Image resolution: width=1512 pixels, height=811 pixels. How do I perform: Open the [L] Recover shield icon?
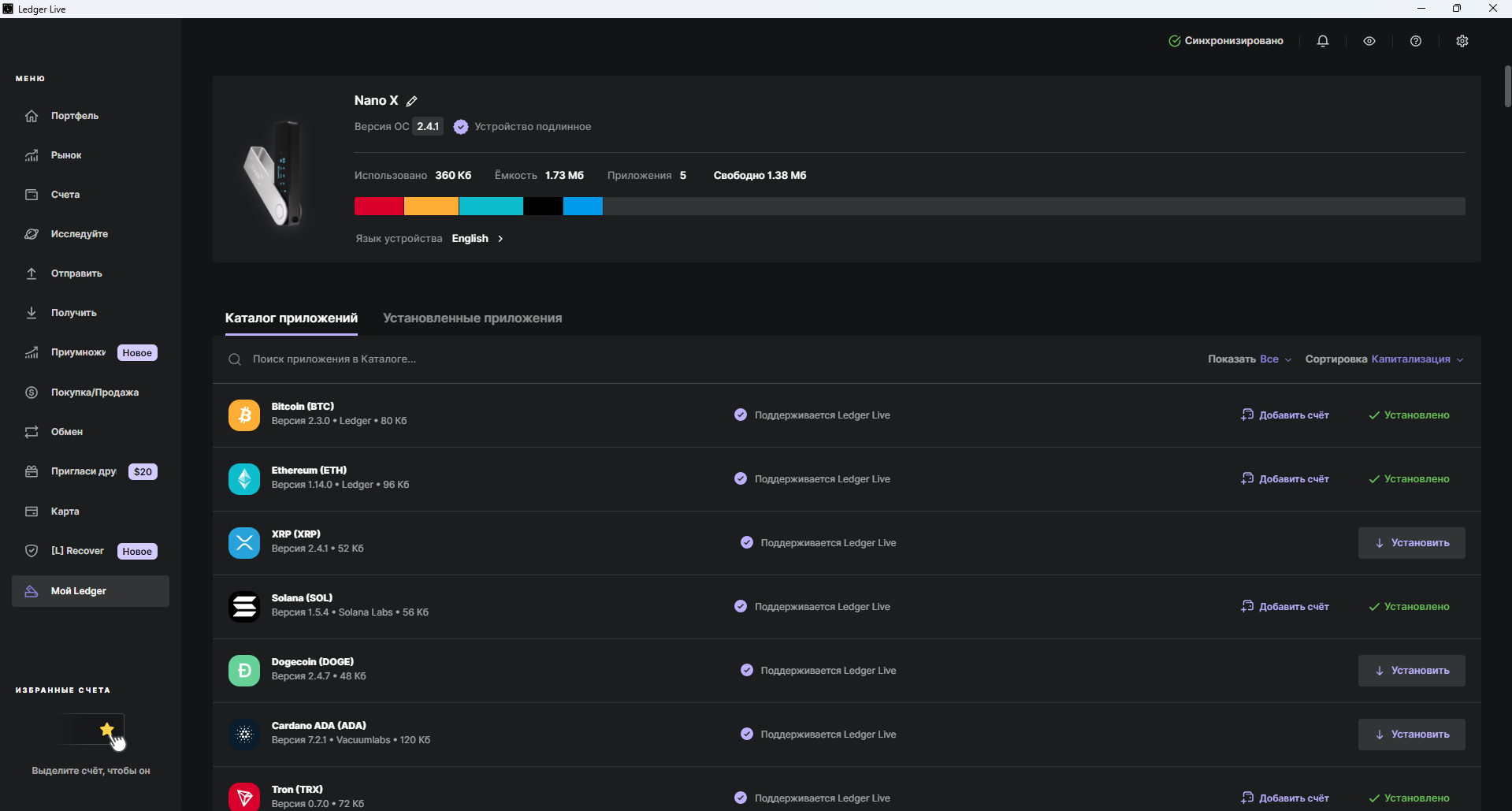(32, 551)
